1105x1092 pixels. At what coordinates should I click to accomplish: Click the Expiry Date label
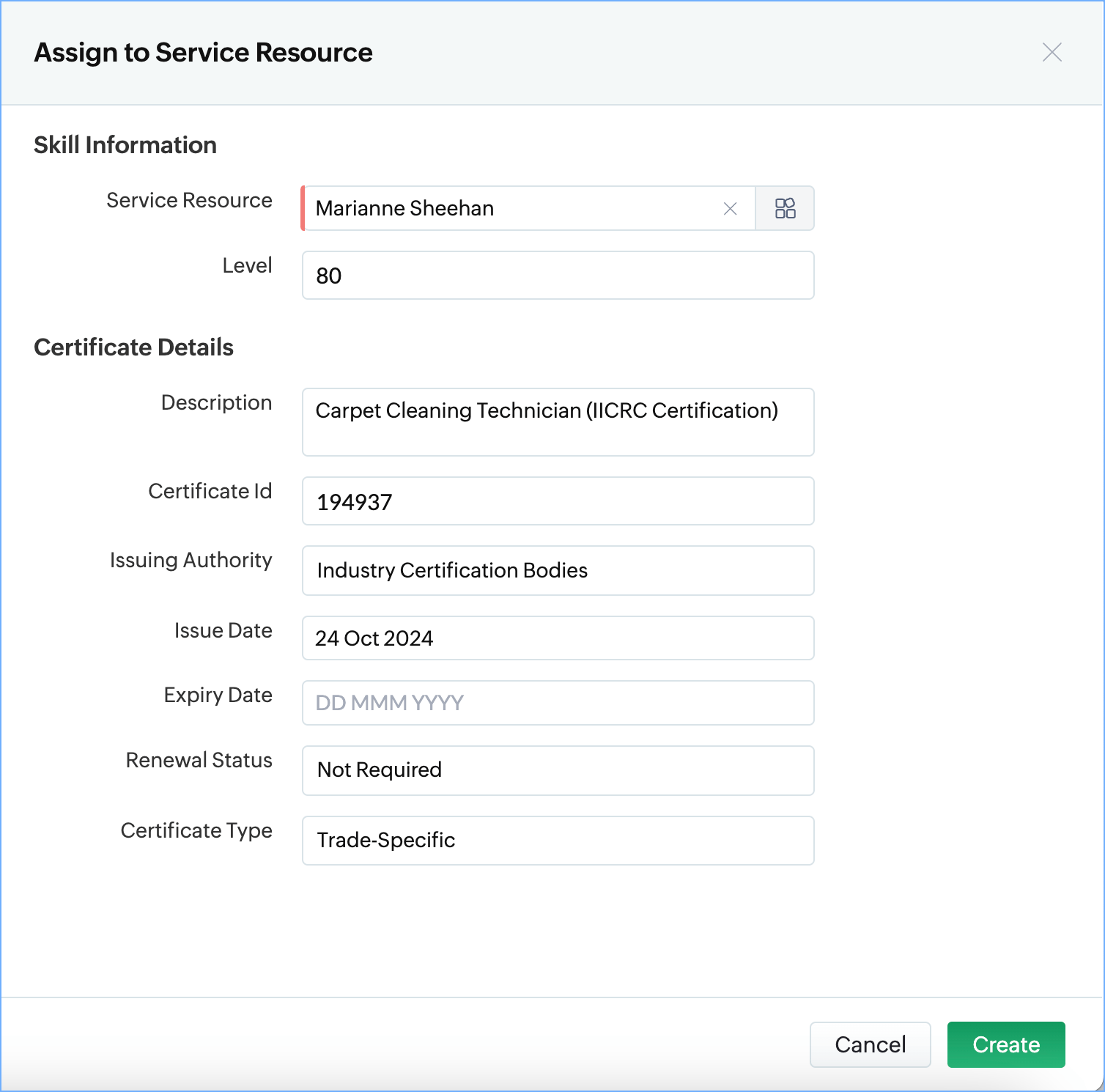pos(218,695)
